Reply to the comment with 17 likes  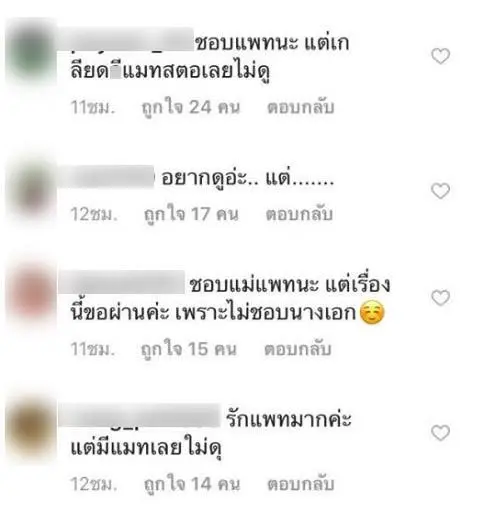(x=299, y=214)
